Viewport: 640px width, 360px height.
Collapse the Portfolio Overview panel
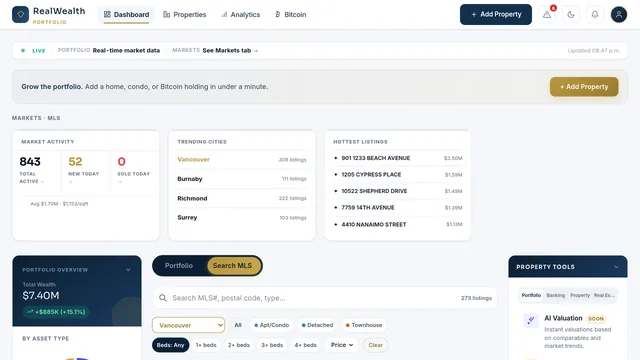[128, 270]
